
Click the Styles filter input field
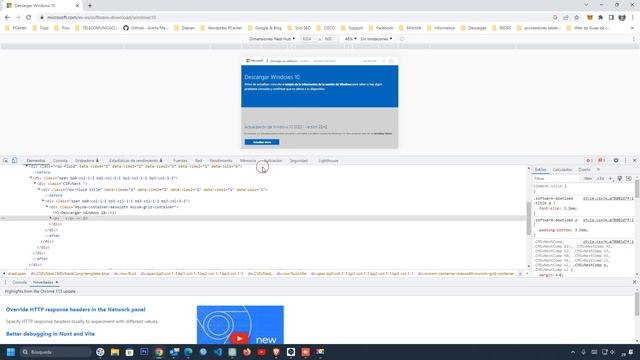click(557, 179)
